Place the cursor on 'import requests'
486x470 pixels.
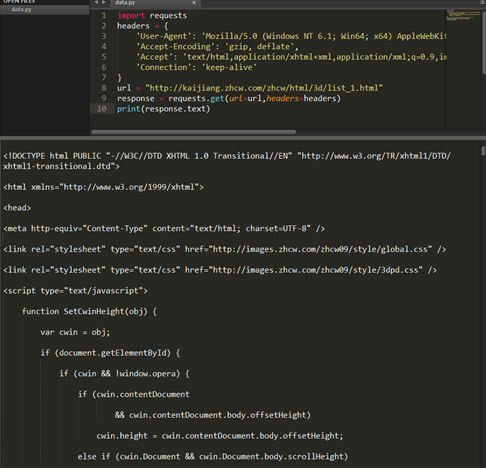pos(152,16)
